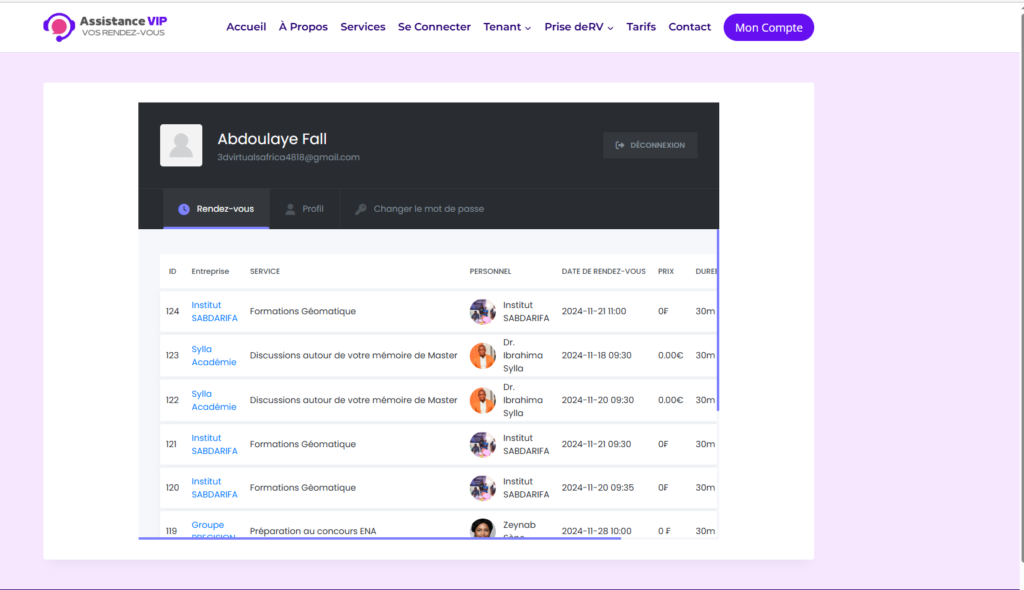Click Zeynab's photo in row 119
Image resolution: width=1024 pixels, height=590 pixels.
click(483, 530)
